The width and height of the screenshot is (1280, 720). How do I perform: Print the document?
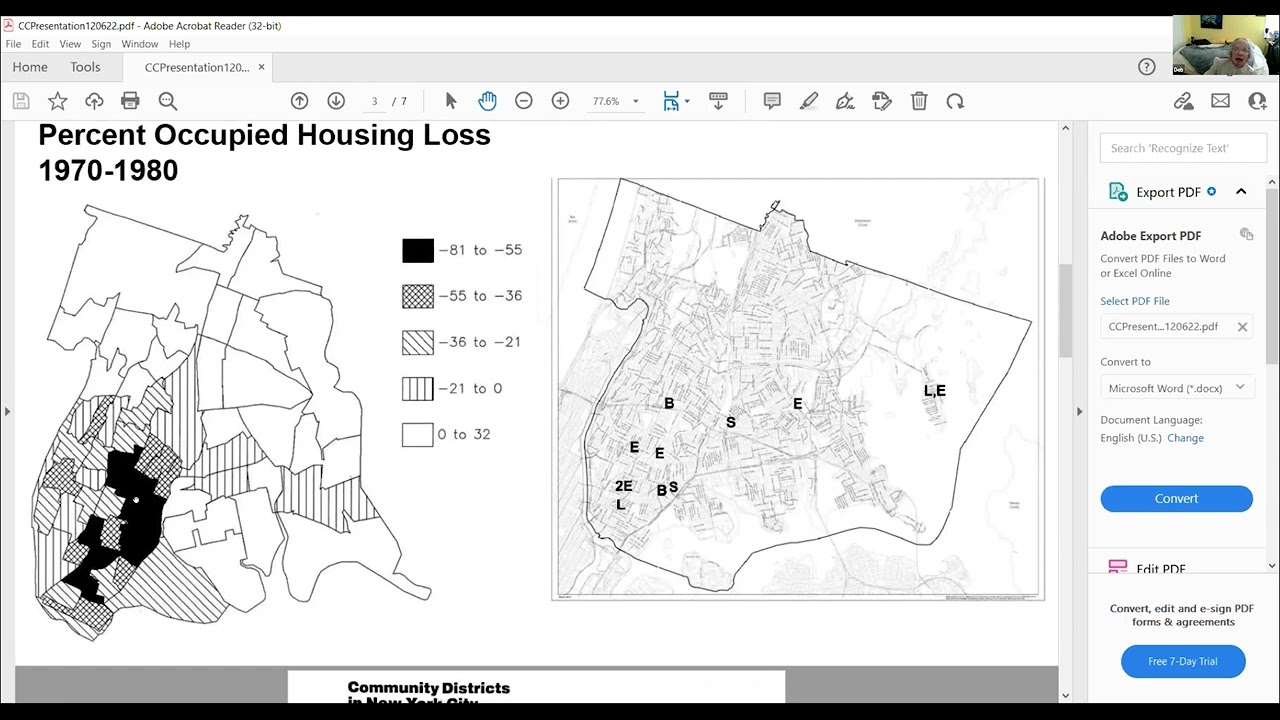coord(130,101)
